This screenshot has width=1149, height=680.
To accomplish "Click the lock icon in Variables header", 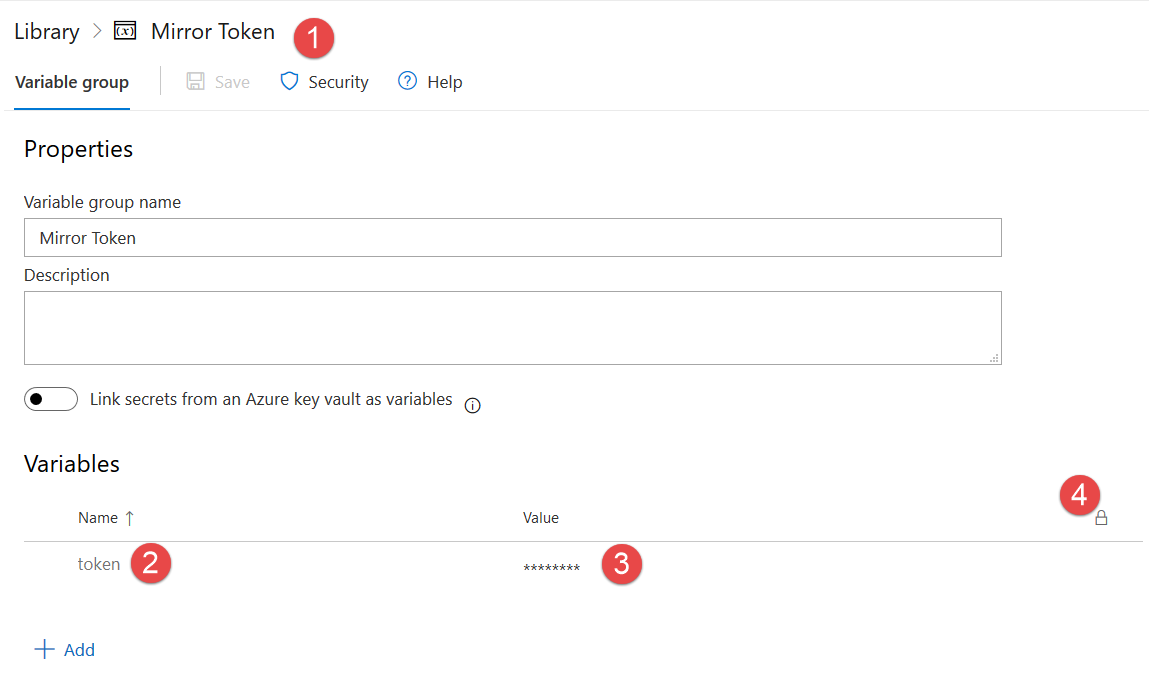I will pyautogui.click(x=1101, y=518).
